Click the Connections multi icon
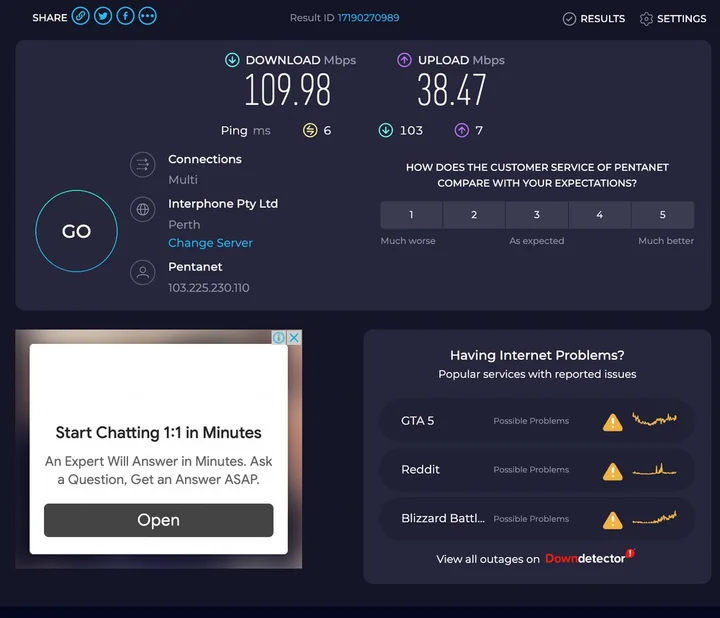Screen dimensions: 720x618 point(143,165)
